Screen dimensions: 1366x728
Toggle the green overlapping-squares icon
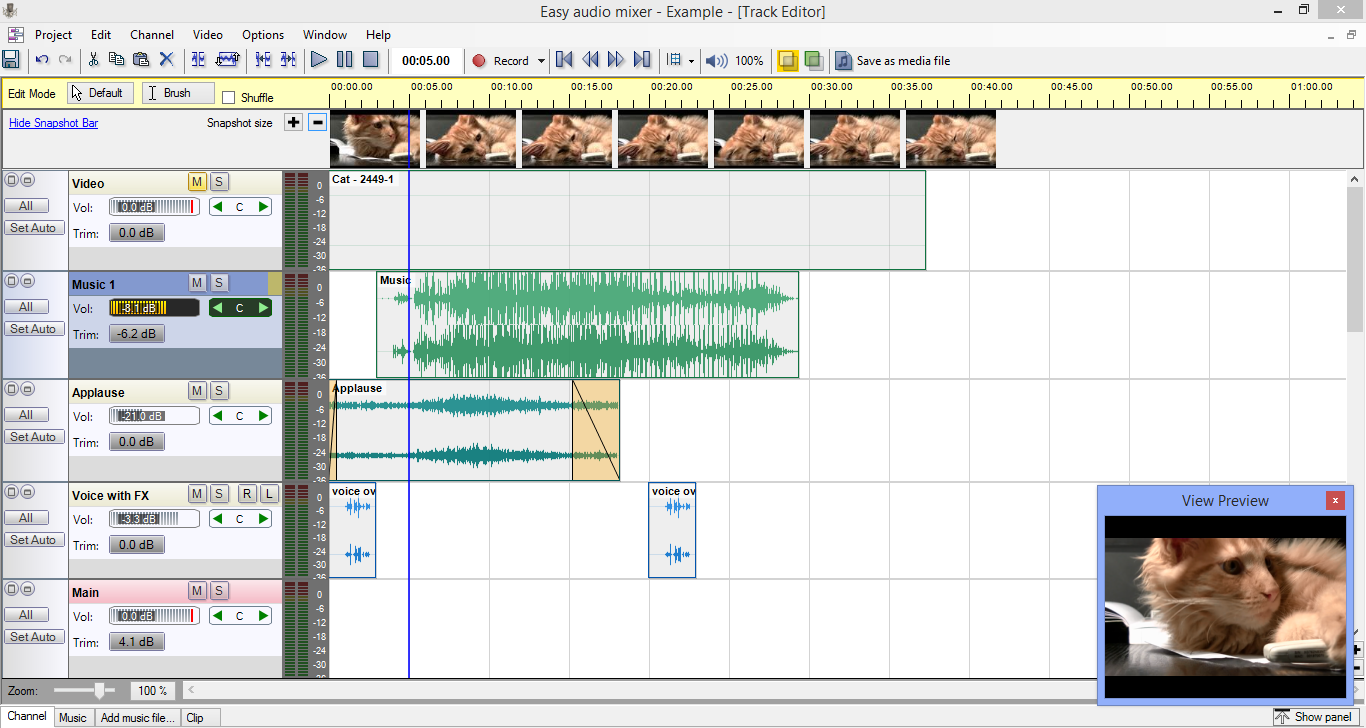(814, 60)
